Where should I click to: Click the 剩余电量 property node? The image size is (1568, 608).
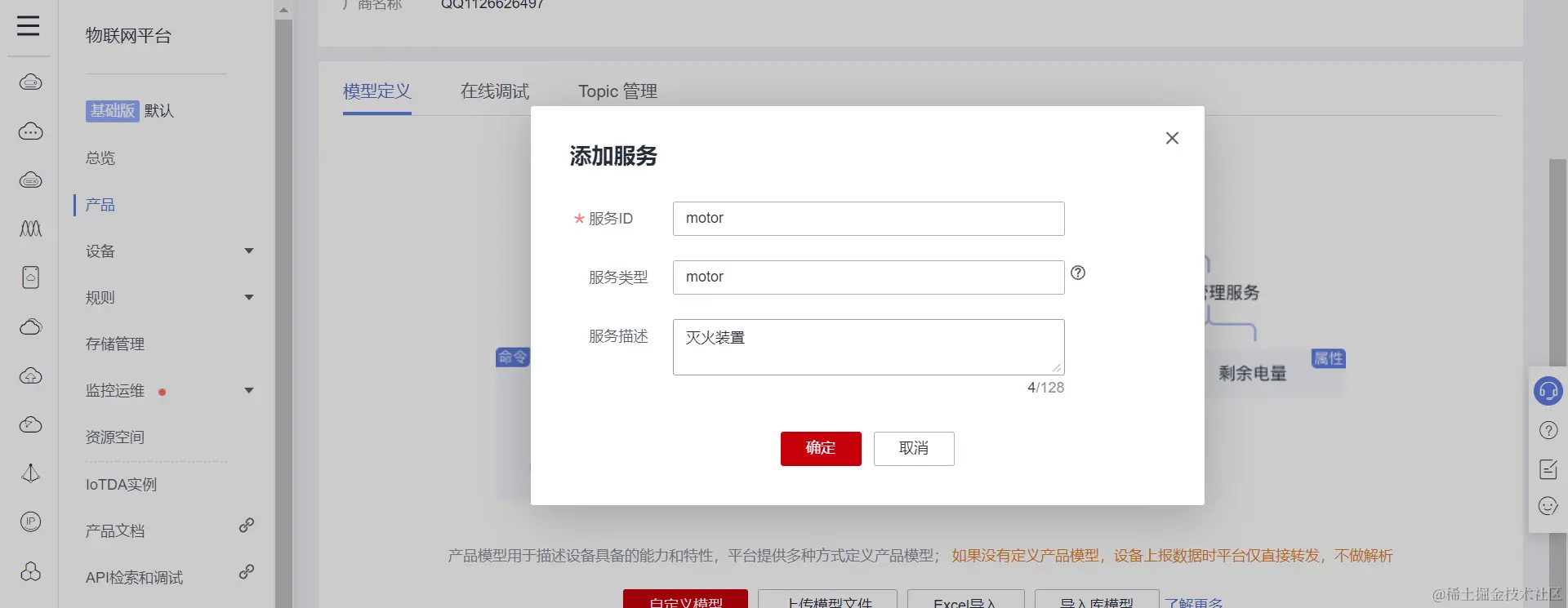click(1252, 373)
